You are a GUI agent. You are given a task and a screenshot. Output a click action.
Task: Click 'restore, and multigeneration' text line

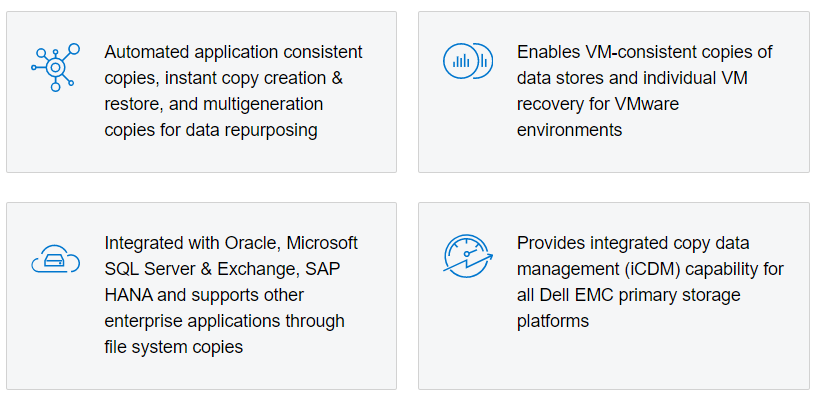tap(214, 104)
